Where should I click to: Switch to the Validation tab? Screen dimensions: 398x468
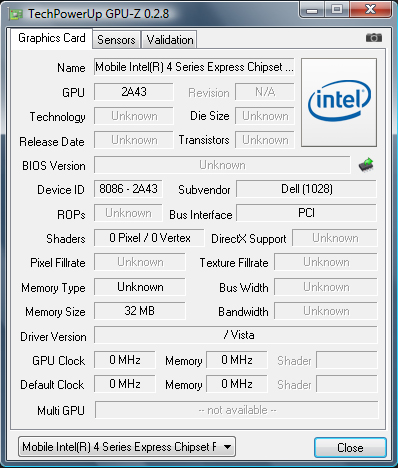[170, 40]
